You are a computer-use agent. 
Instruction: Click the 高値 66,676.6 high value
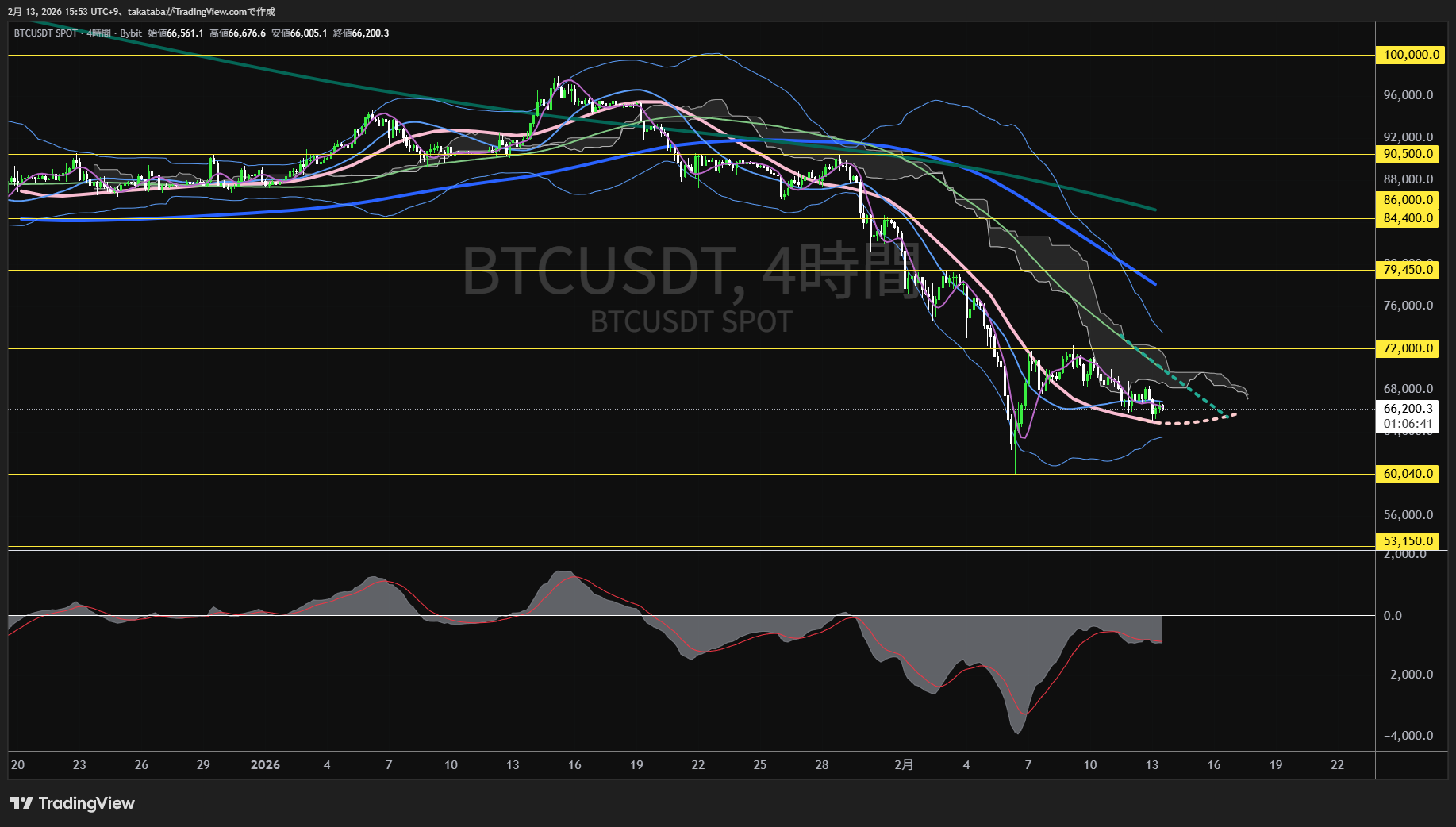click(x=238, y=33)
